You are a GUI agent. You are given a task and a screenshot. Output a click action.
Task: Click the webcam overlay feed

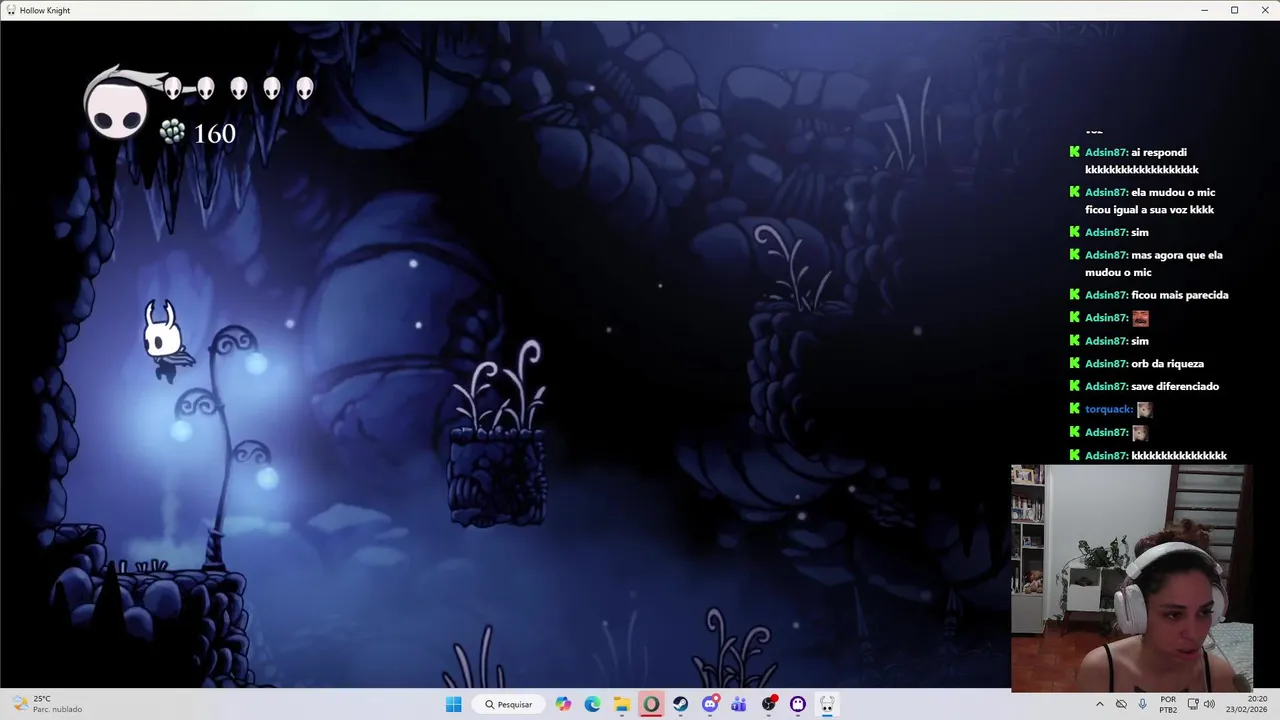coord(1131,578)
